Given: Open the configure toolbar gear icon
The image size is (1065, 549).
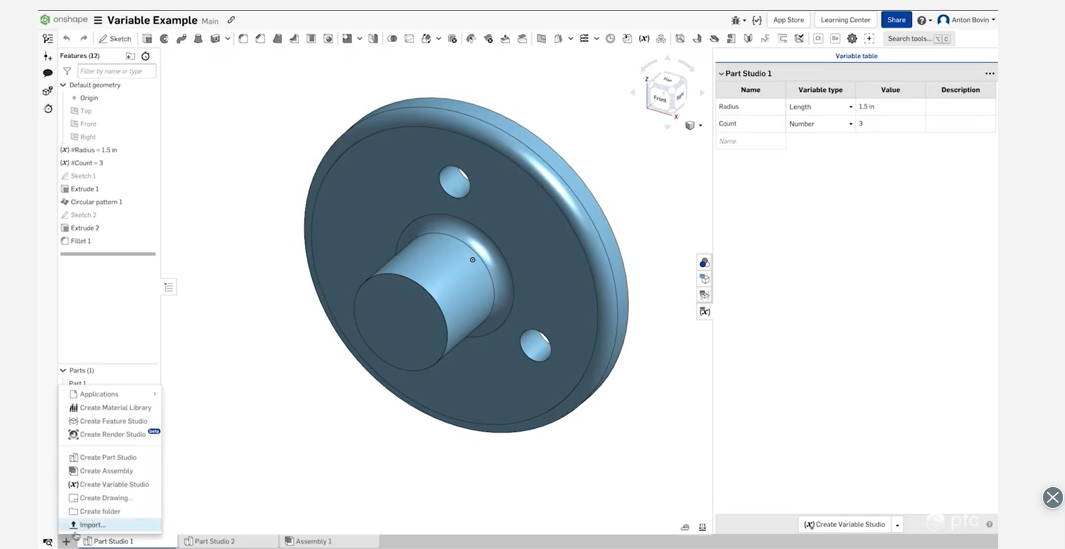Looking at the screenshot, I should pos(852,39).
